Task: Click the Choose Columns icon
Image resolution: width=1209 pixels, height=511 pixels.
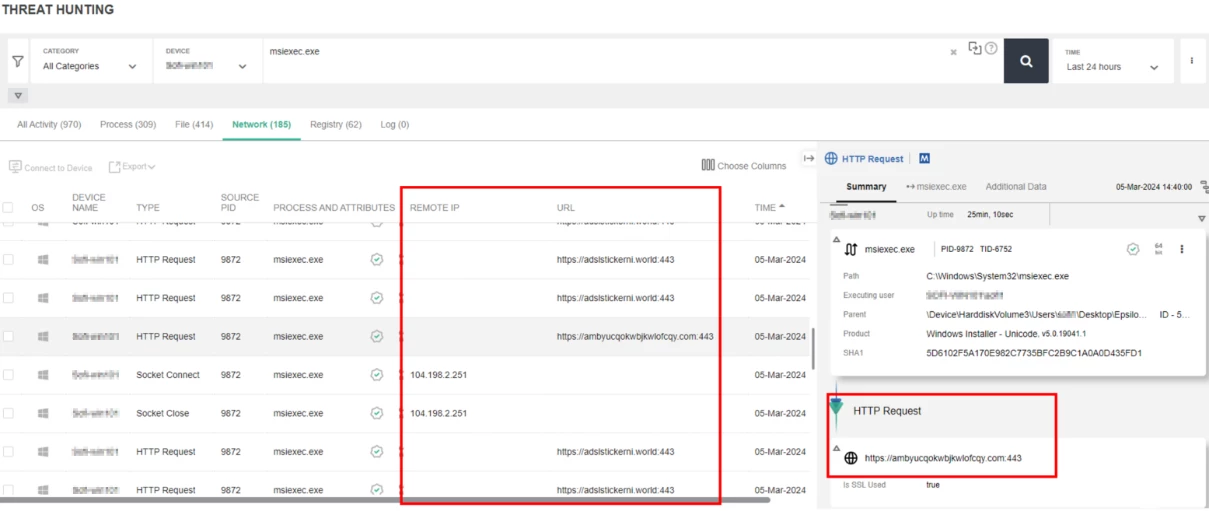Action: (708, 166)
